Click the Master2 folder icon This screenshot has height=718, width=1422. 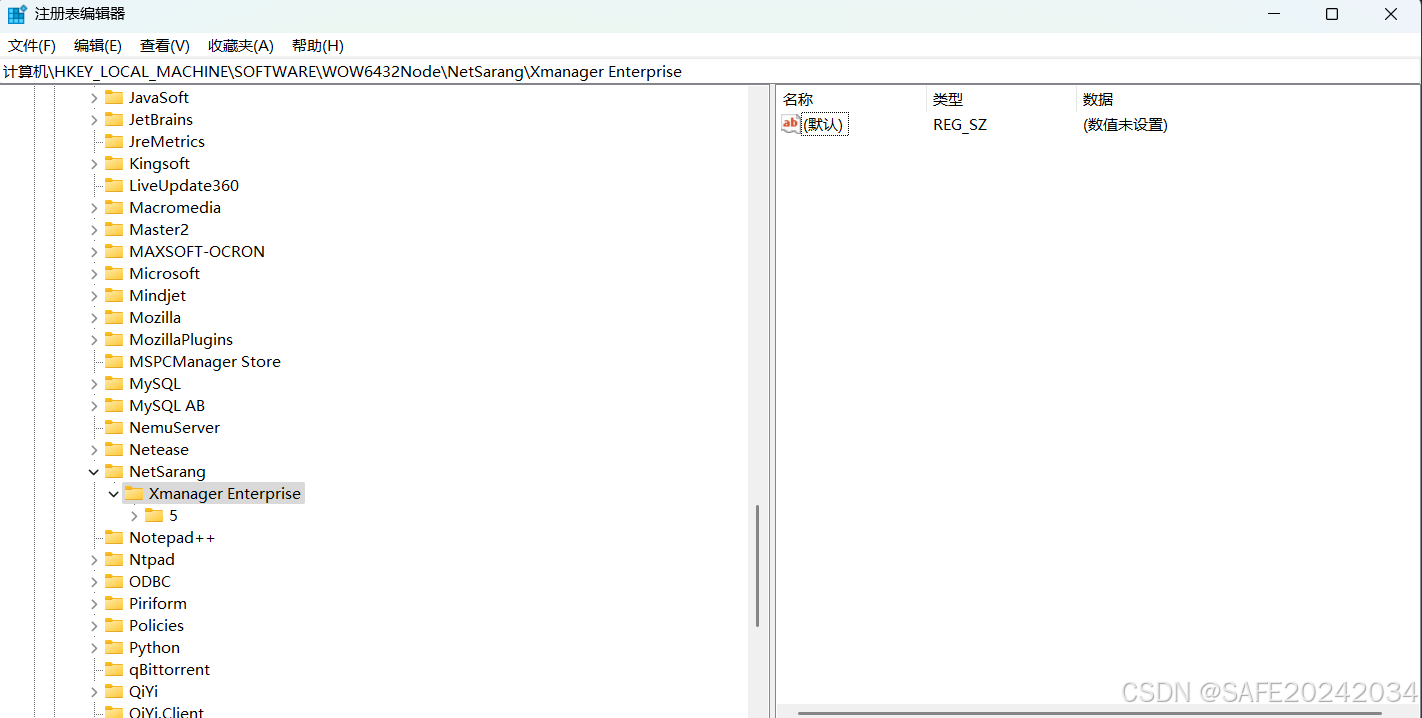(114, 229)
